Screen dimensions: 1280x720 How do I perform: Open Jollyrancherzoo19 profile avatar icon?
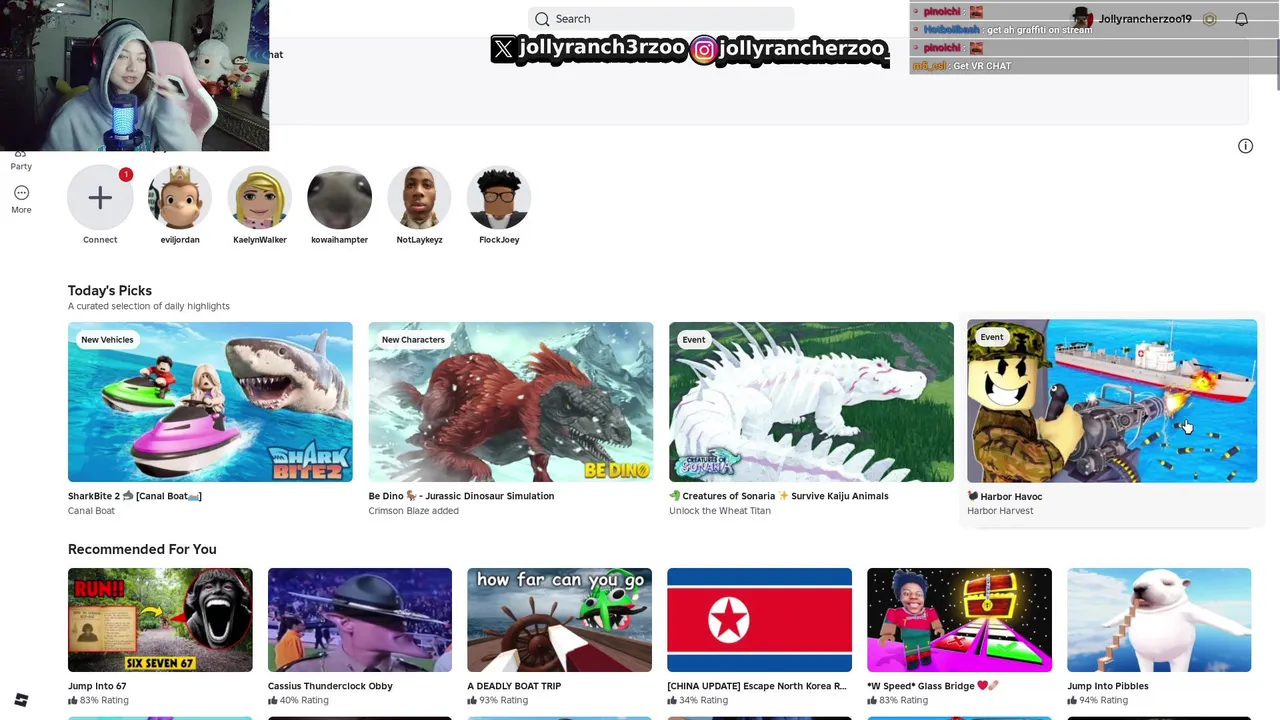[x=1082, y=18]
